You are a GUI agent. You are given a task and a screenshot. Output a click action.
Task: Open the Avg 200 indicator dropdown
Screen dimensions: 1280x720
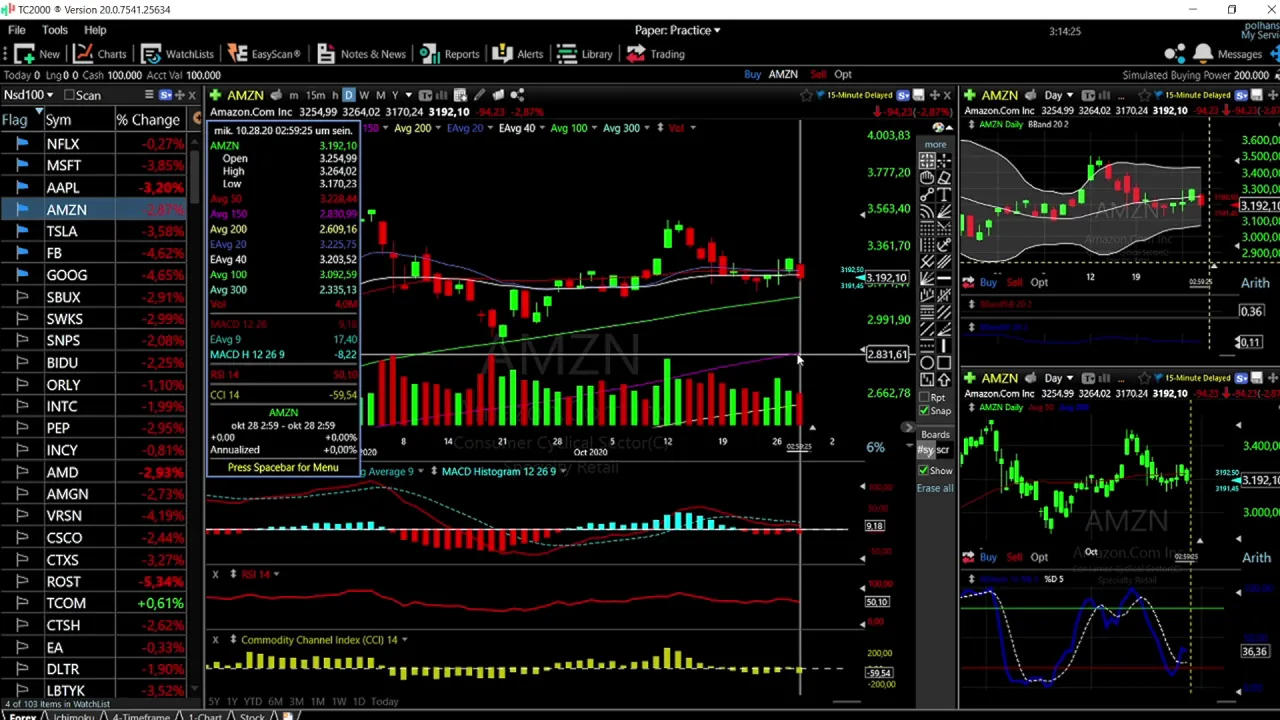pos(419,128)
